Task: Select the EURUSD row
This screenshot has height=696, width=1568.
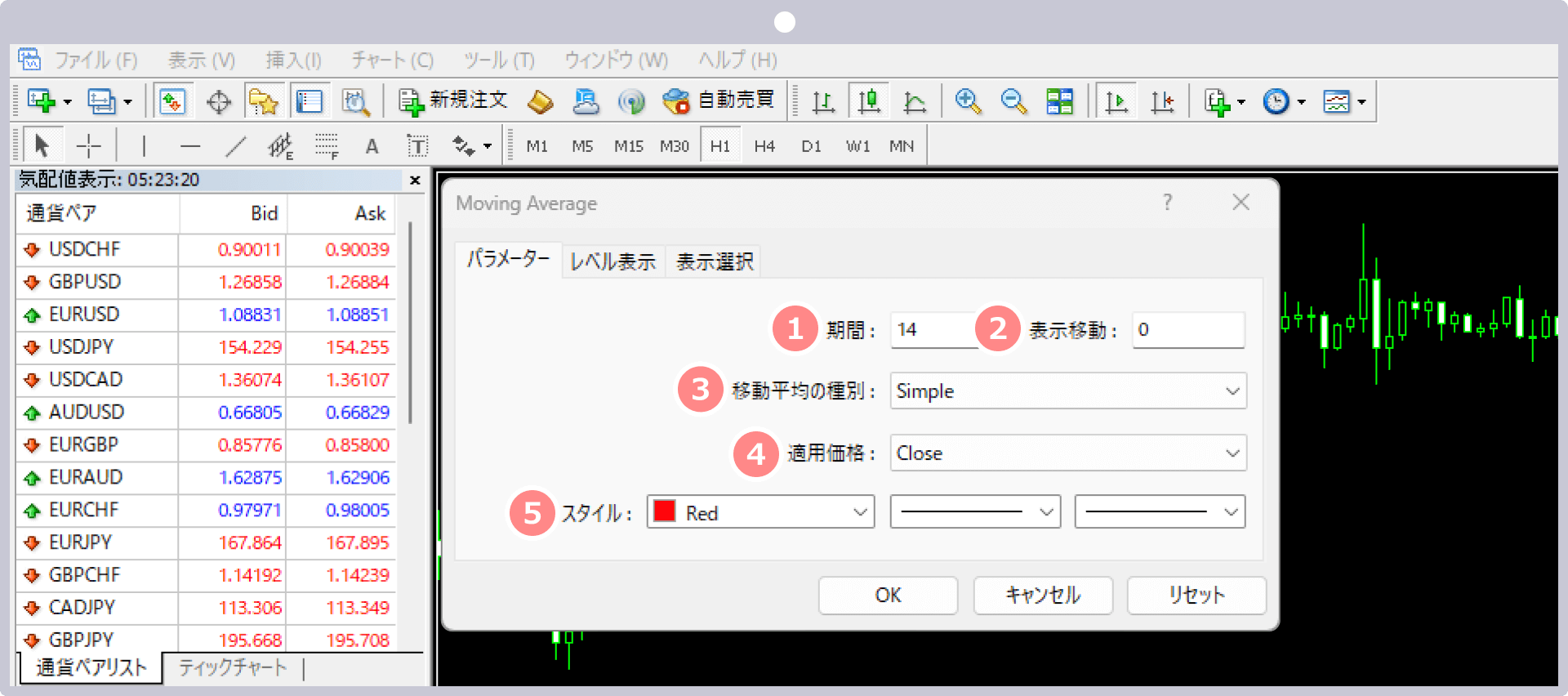Action: tap(206, 315)
